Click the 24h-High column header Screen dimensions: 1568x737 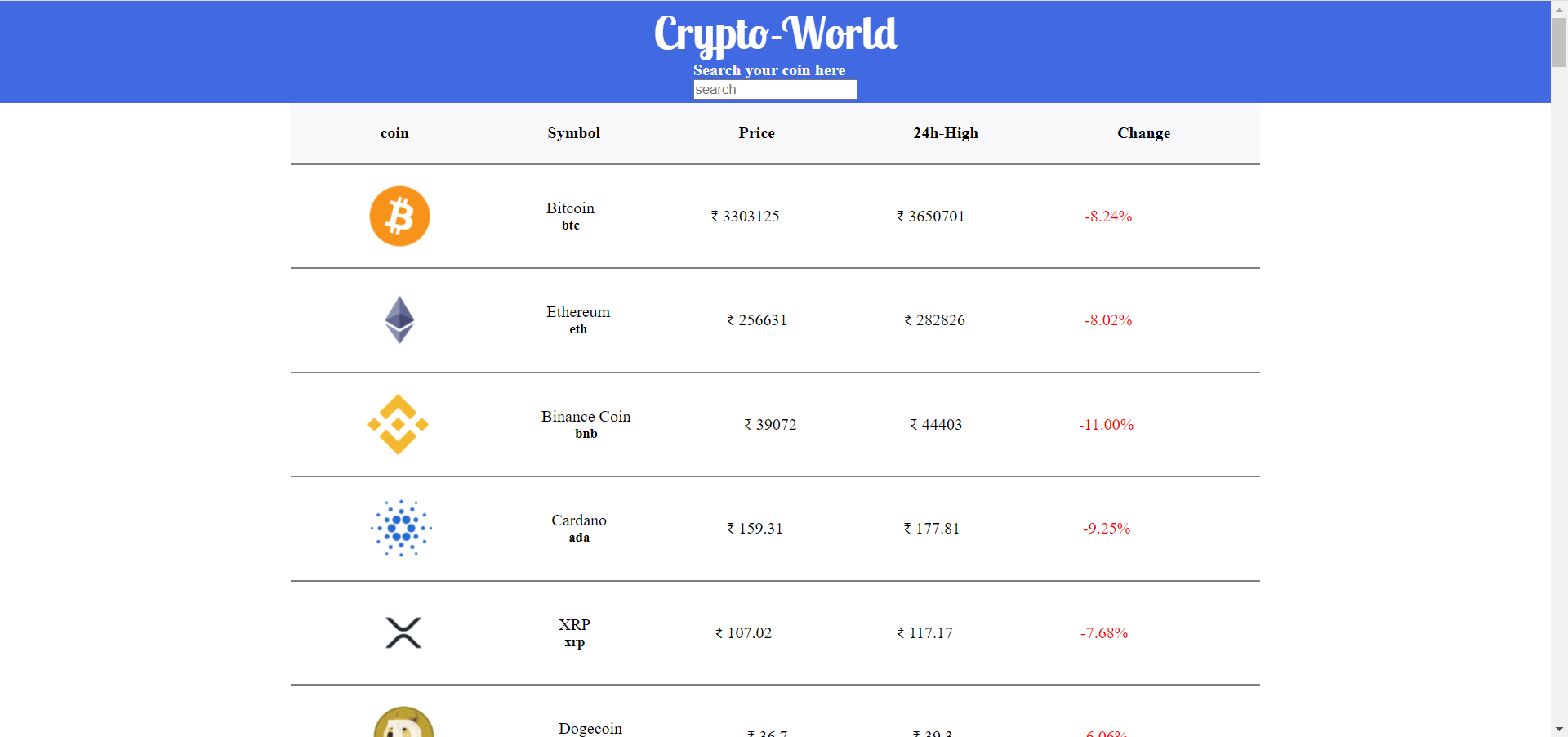point(946,133)
